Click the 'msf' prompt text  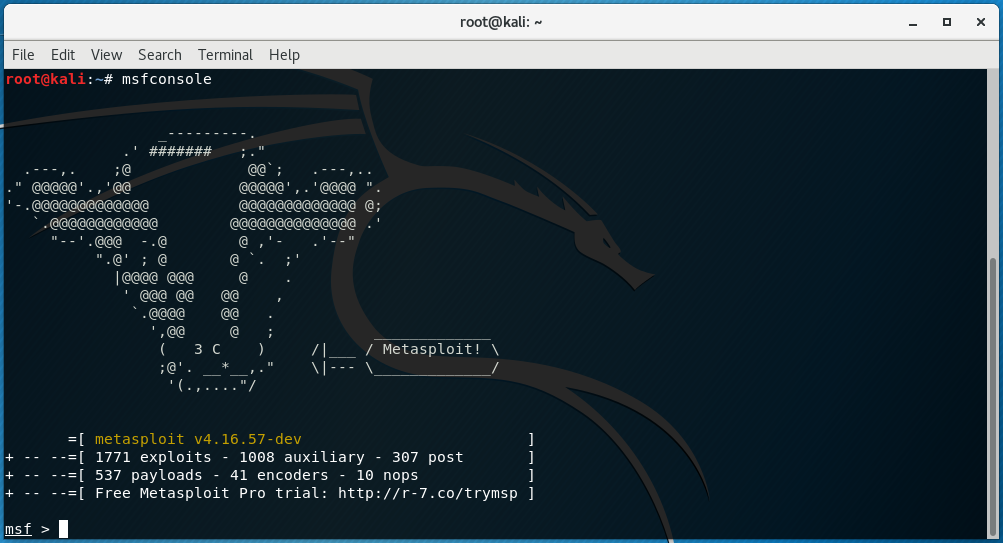click(x=18, y=530)
